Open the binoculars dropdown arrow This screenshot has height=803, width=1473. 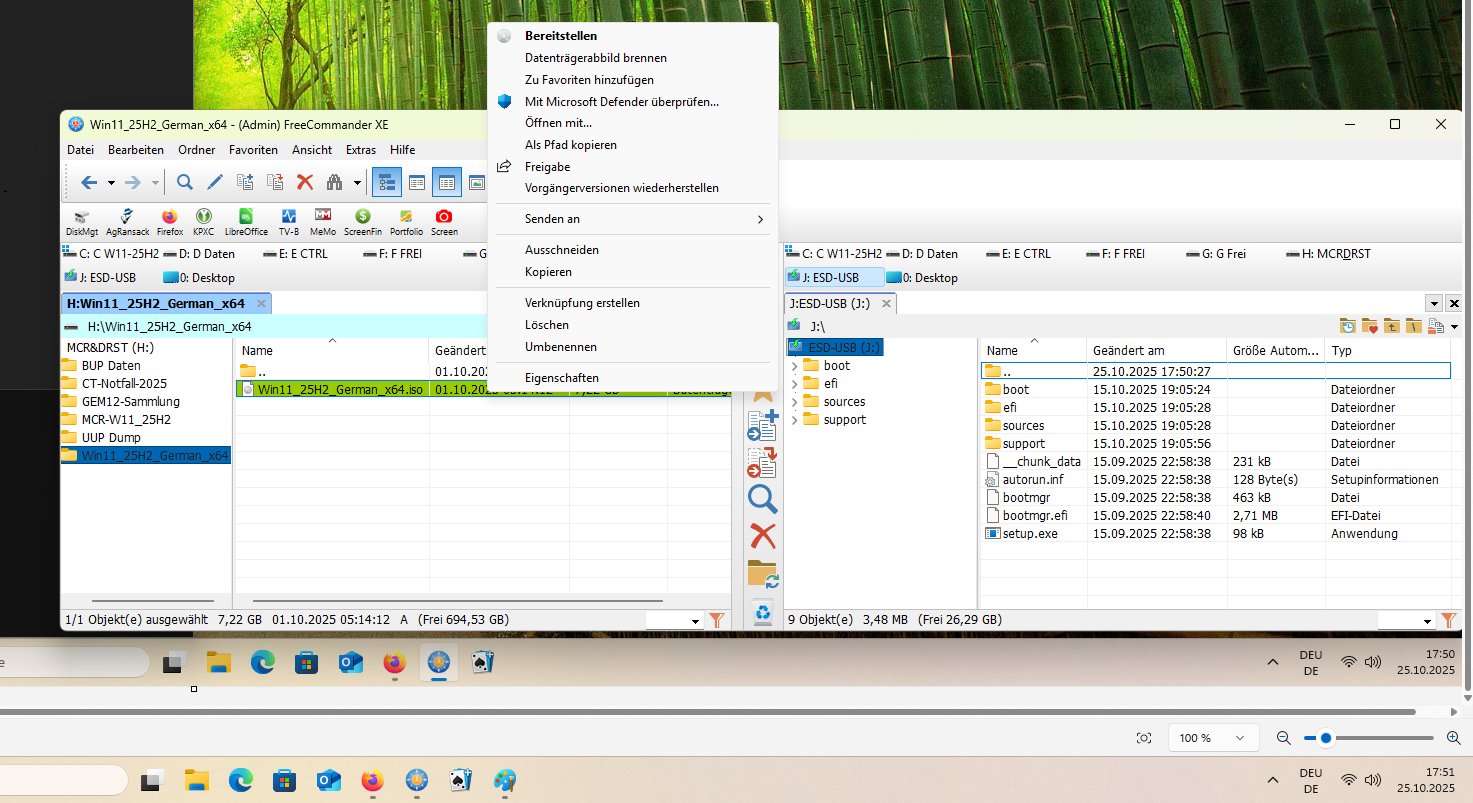[x=357, y=183]
